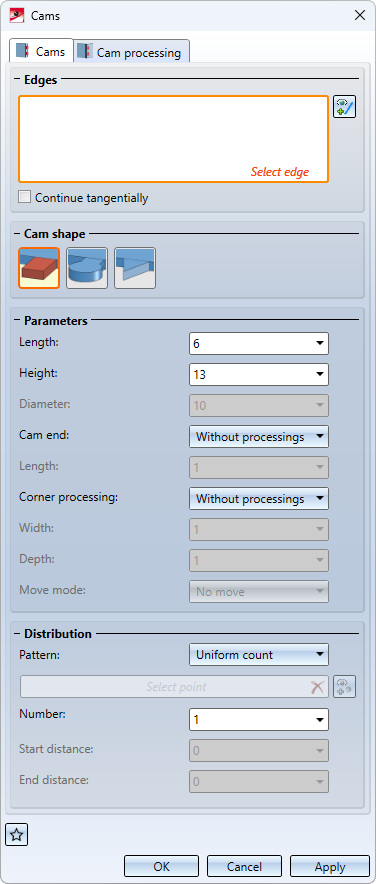Viewport: 376px width, 884px height.
Task: Expand the Corner processing dropdown
Action: coord(259,498)
